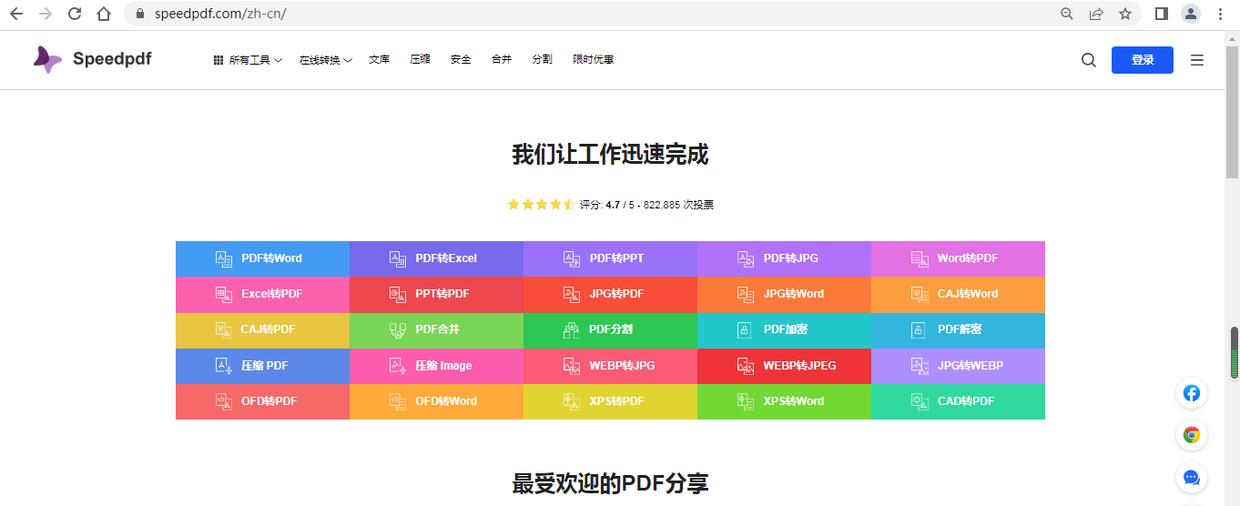Viewport: 1240px width, 506px height.
Task: Click the browser forward arrow
Action: (45, 14)
